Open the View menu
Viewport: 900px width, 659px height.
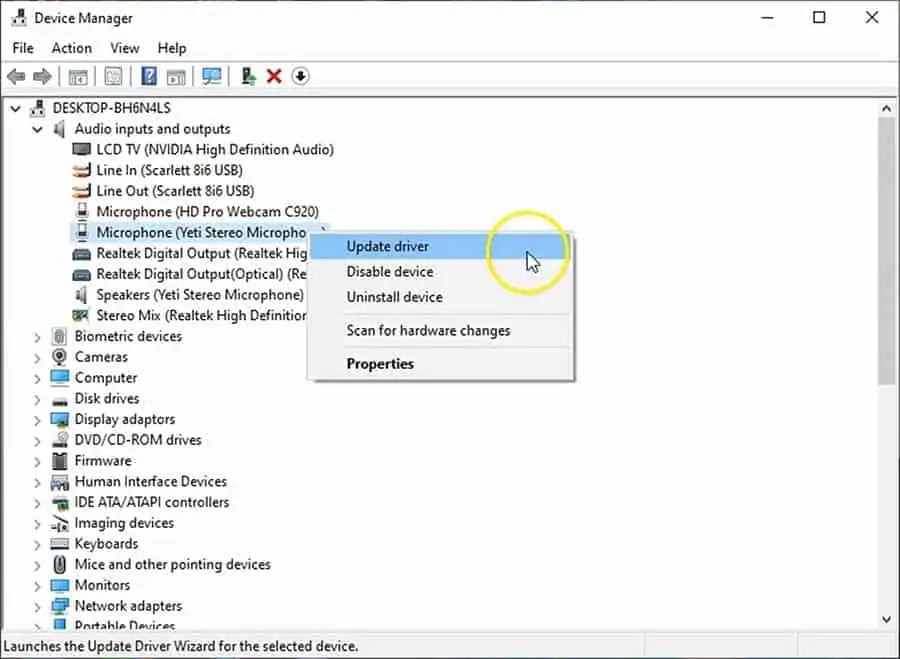coord(124,47)
